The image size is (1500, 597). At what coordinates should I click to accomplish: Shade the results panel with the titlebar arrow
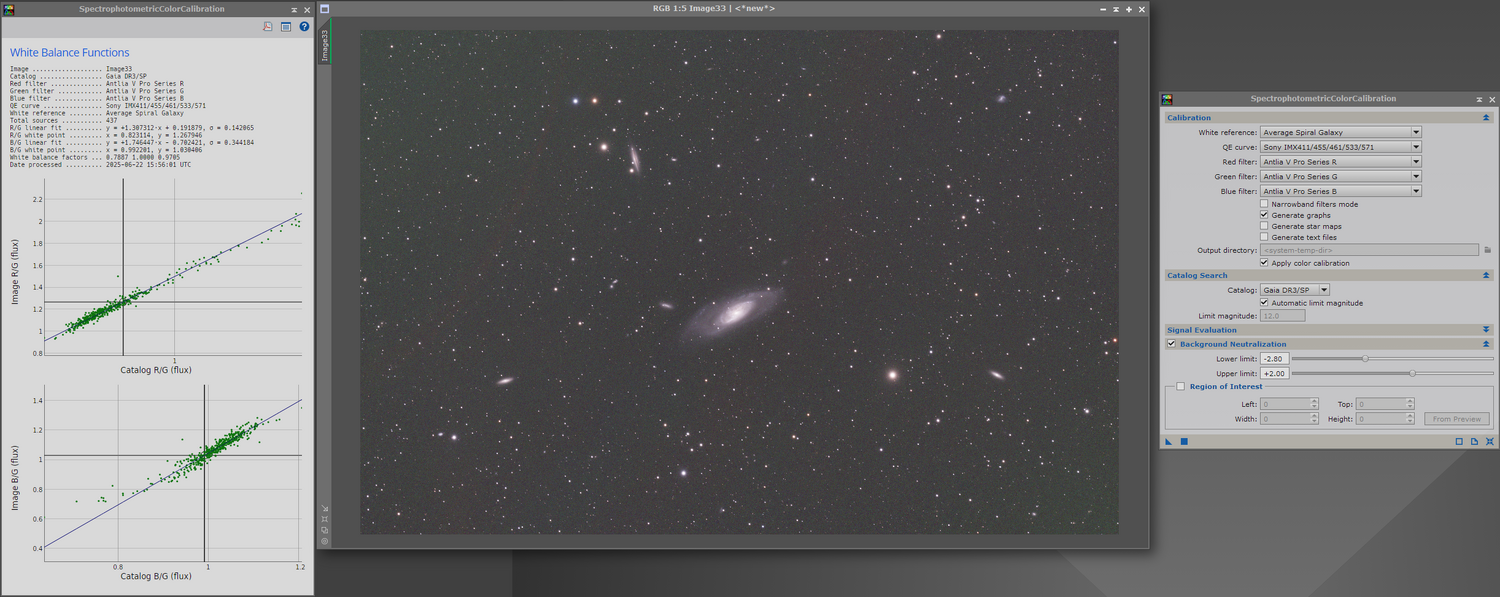tap(293, 9)
